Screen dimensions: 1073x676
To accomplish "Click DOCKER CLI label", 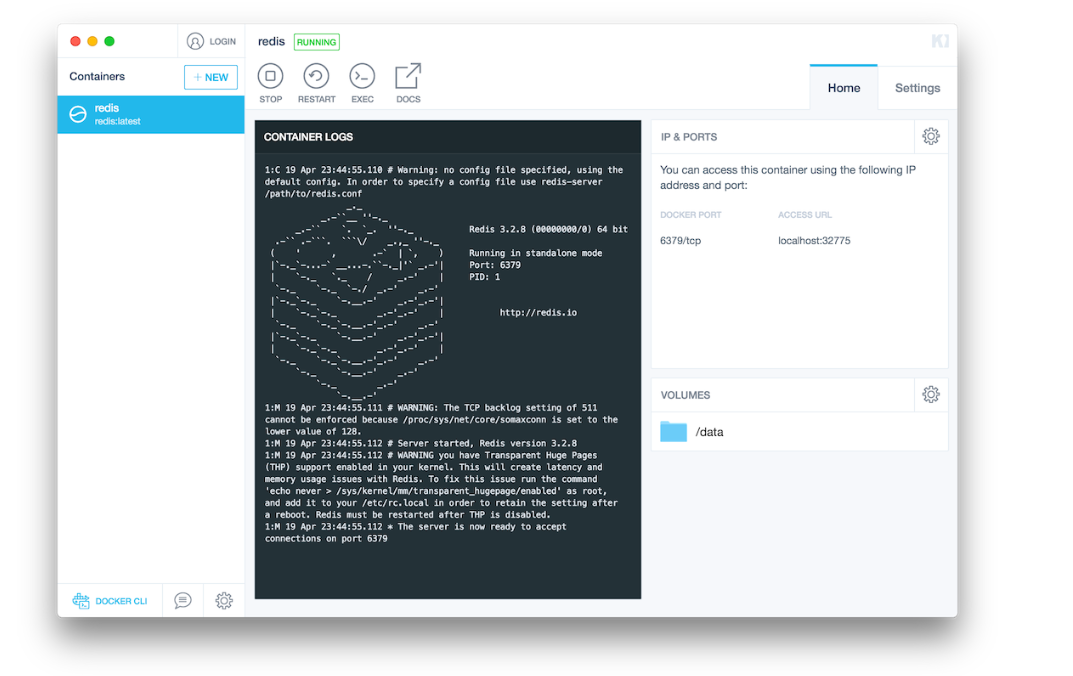I will [x=121, y=601].
